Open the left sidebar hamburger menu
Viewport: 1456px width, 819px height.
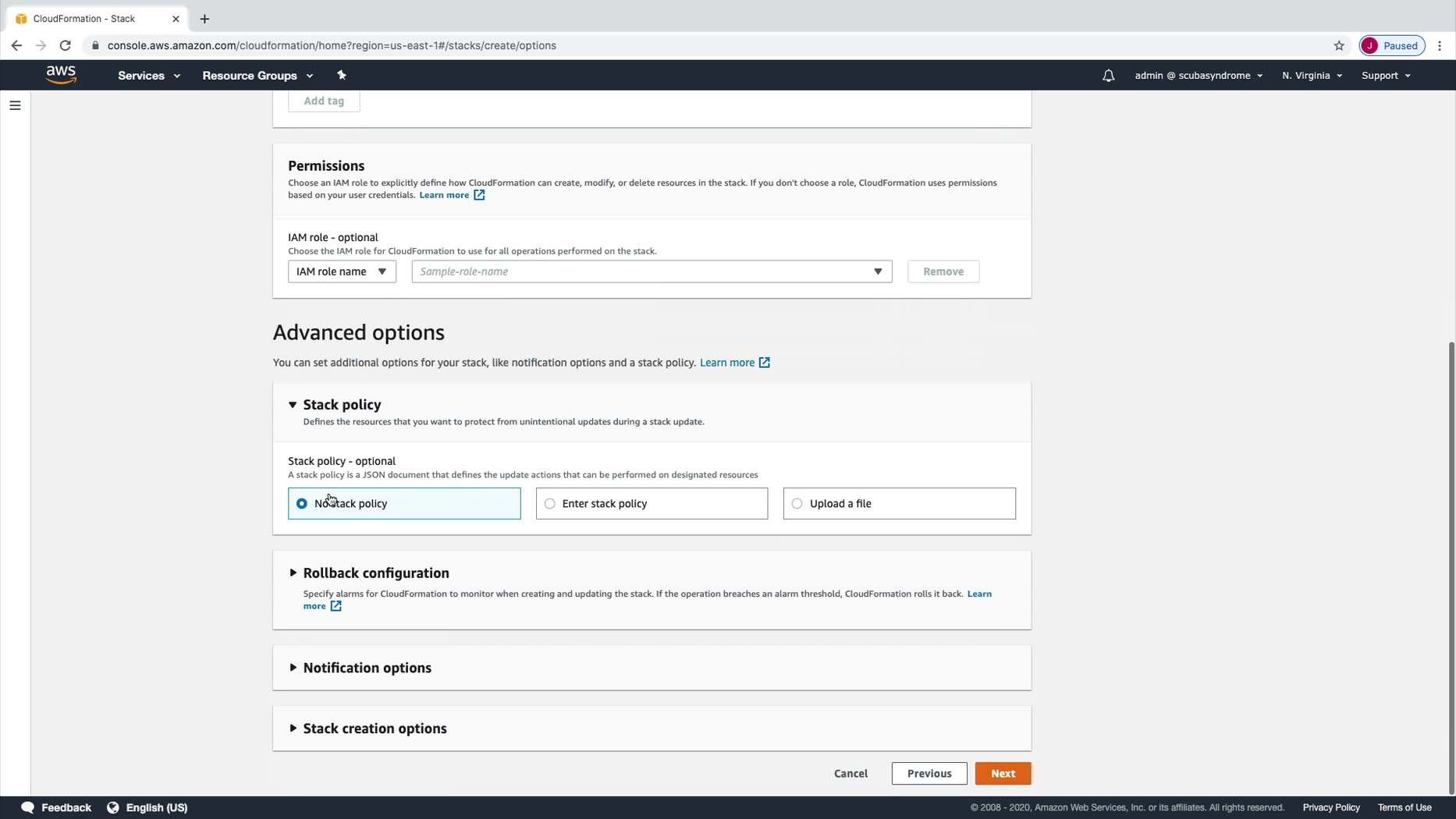coord(15,105)
